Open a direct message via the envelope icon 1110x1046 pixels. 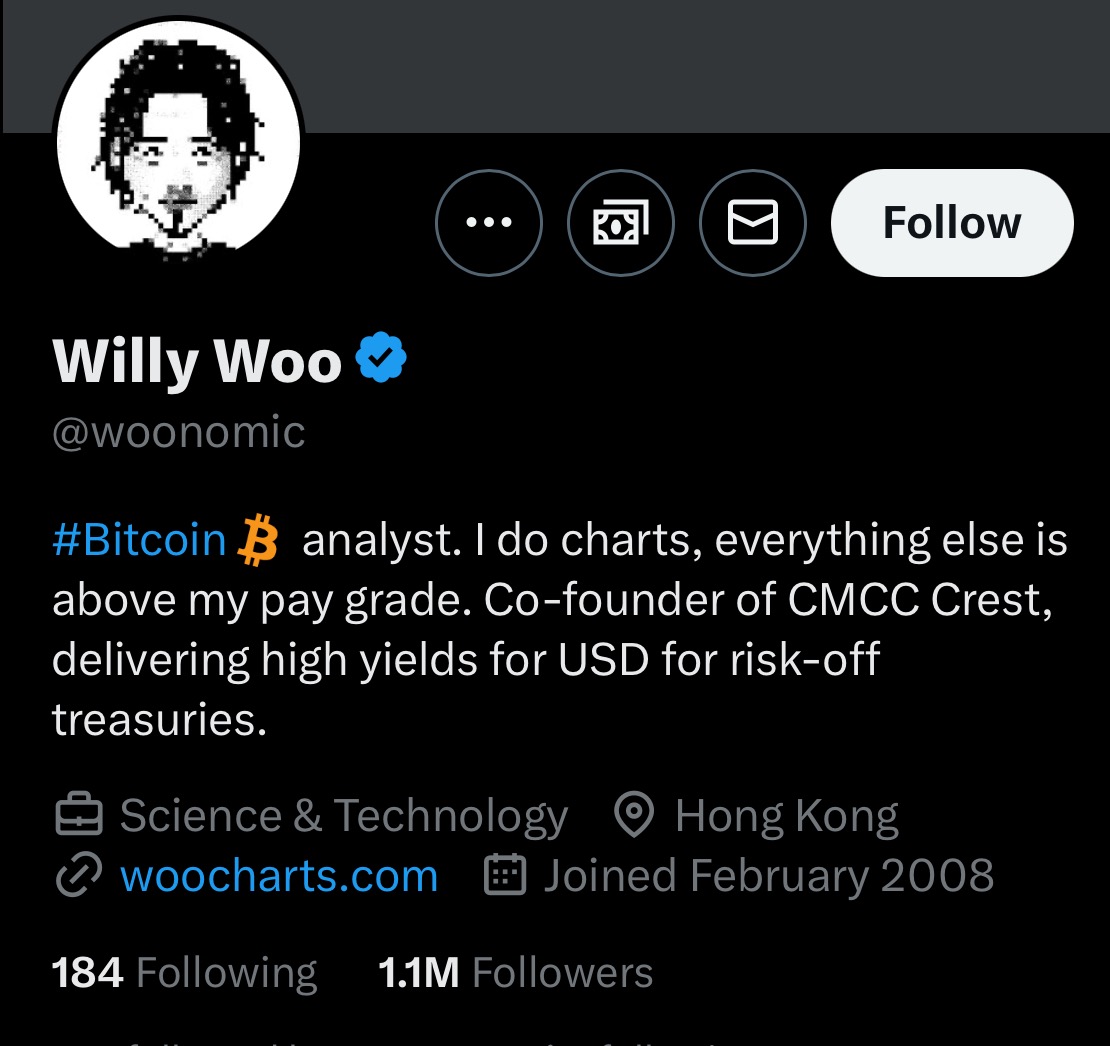(753, 222)
